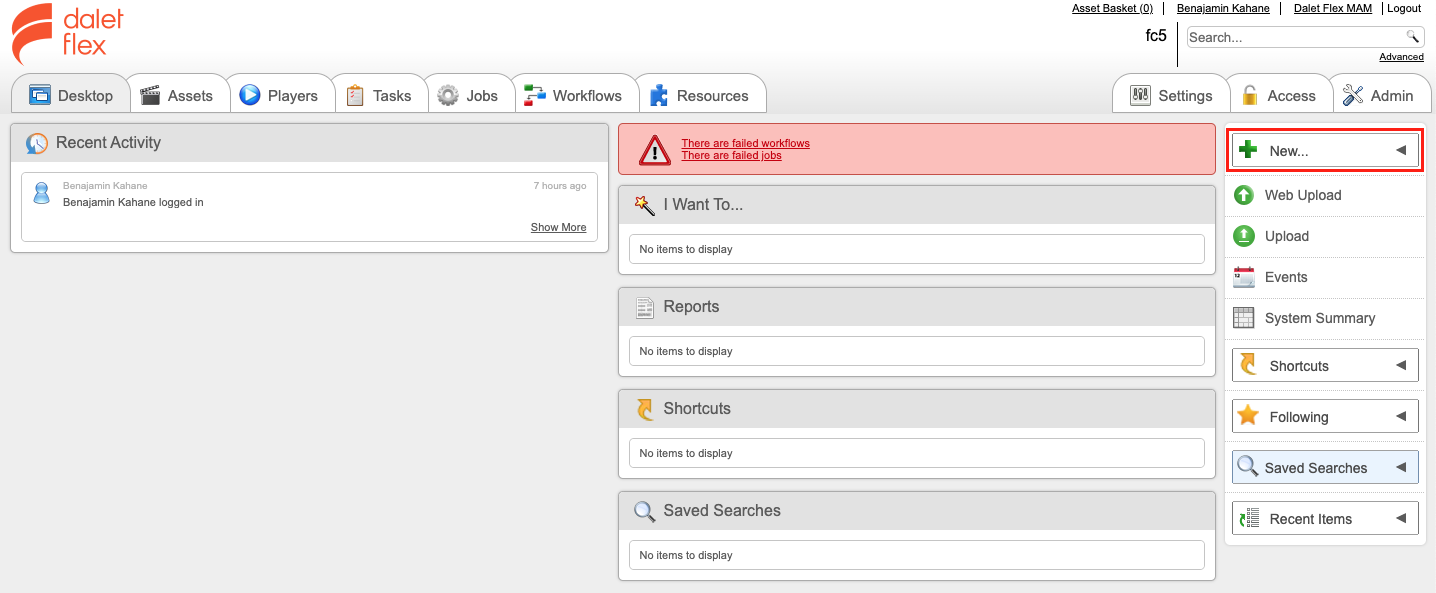Screen dimensions: 1436x593
Task: Open Upload label in sidebar
Action: [x=1287, y=236]
